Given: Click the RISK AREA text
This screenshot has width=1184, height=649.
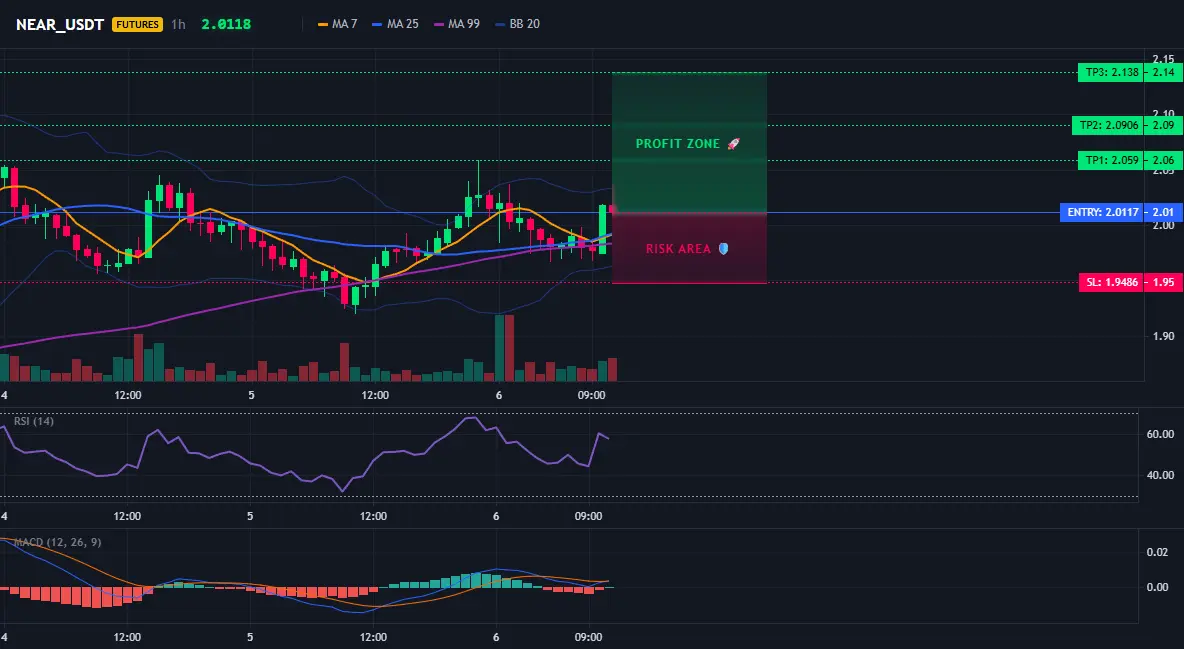Looking at the screenshot, I should pos(678,249).
